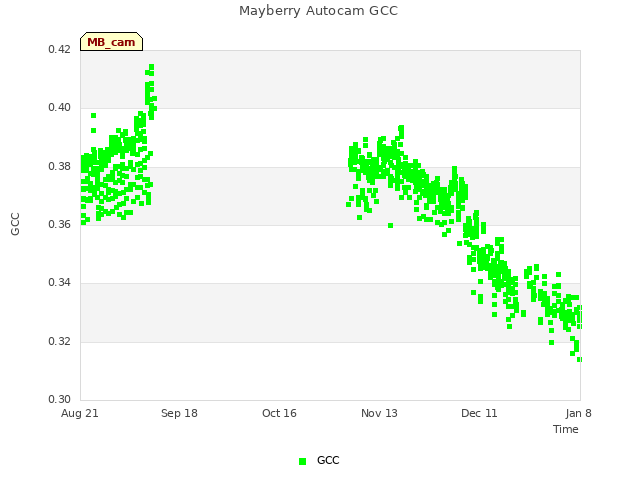Click the Oct 16 x-axis label
This screenshot has height=480, width=640.
point(279,413)
